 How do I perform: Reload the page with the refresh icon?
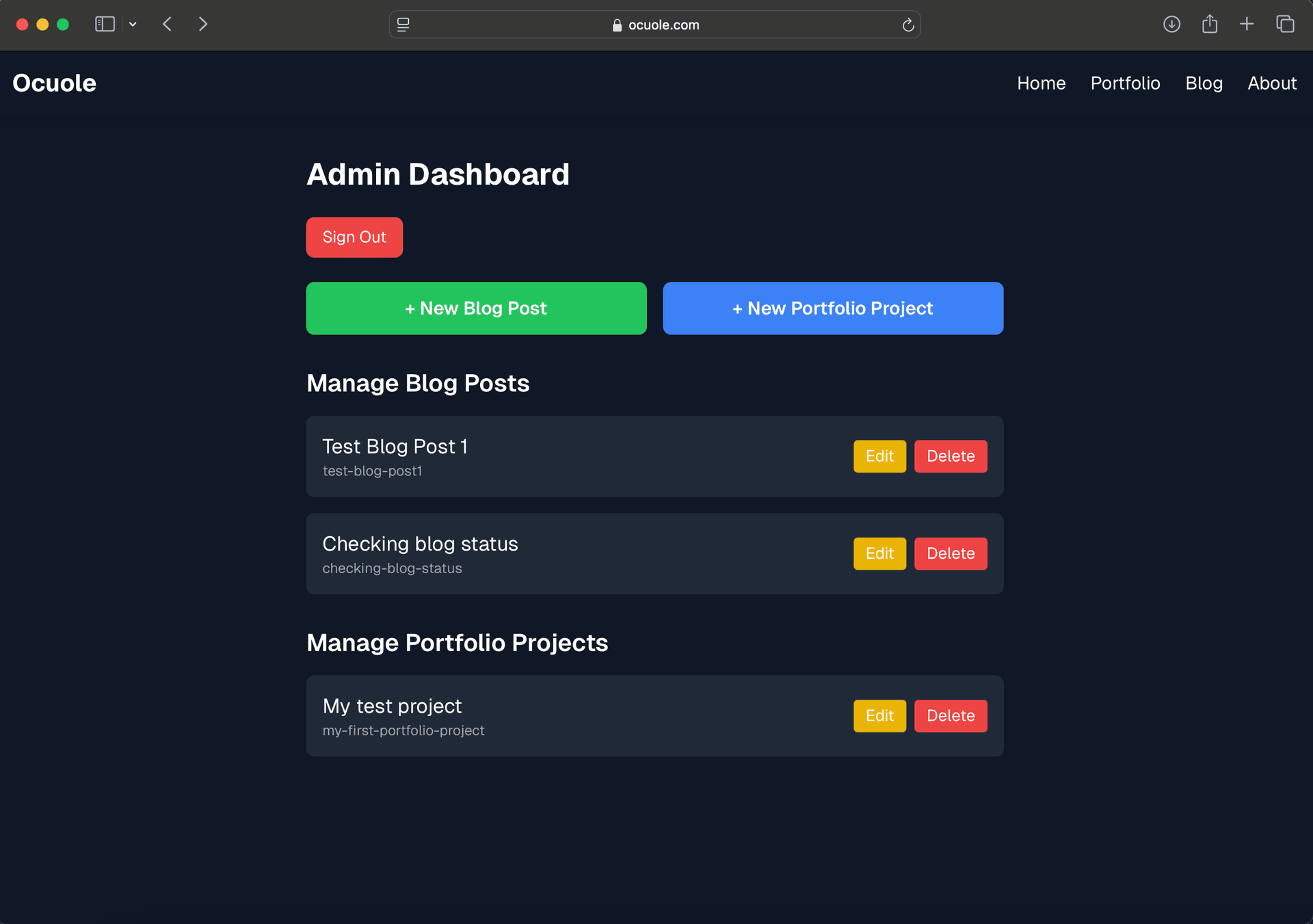coord(908,25)
